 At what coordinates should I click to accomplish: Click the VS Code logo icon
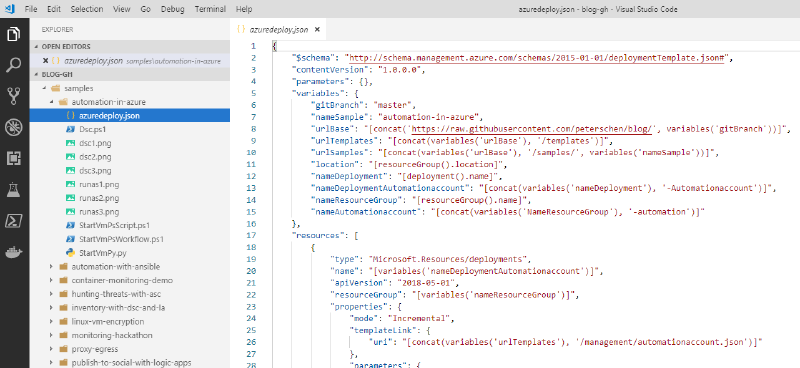pyautogui.click(x=10, y=9)
